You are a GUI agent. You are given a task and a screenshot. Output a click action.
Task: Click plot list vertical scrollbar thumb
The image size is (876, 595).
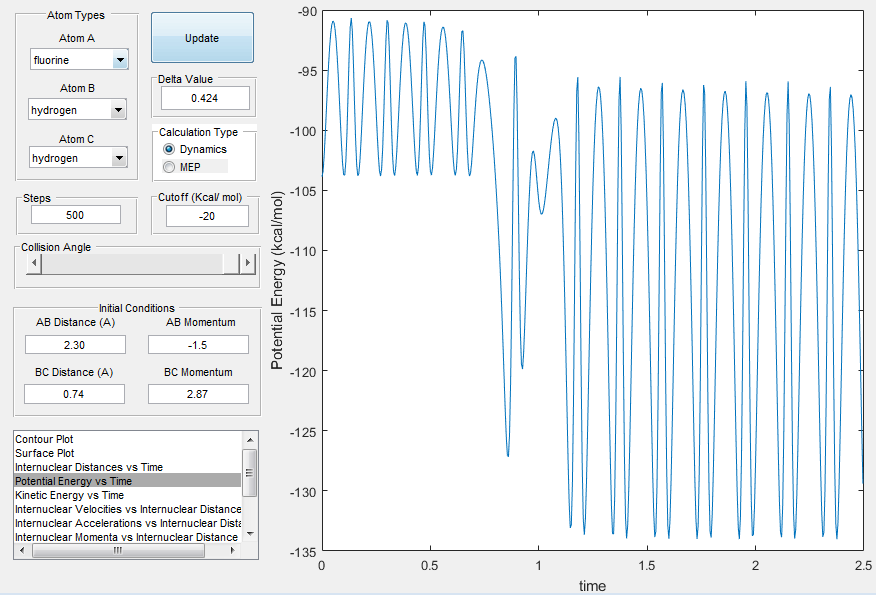[x=250, y=473]
